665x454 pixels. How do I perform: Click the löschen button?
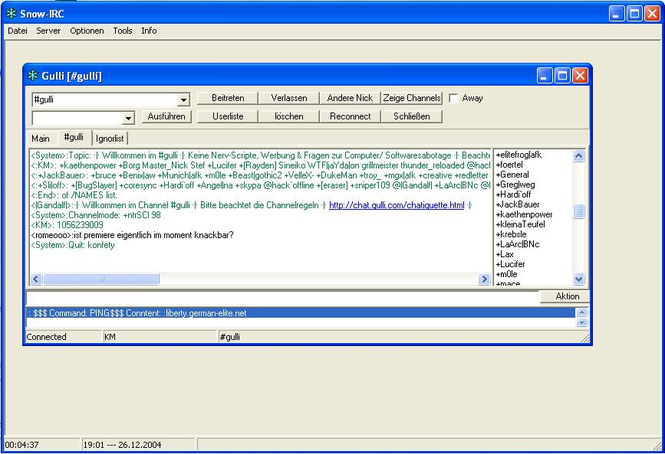pos(289,116)
